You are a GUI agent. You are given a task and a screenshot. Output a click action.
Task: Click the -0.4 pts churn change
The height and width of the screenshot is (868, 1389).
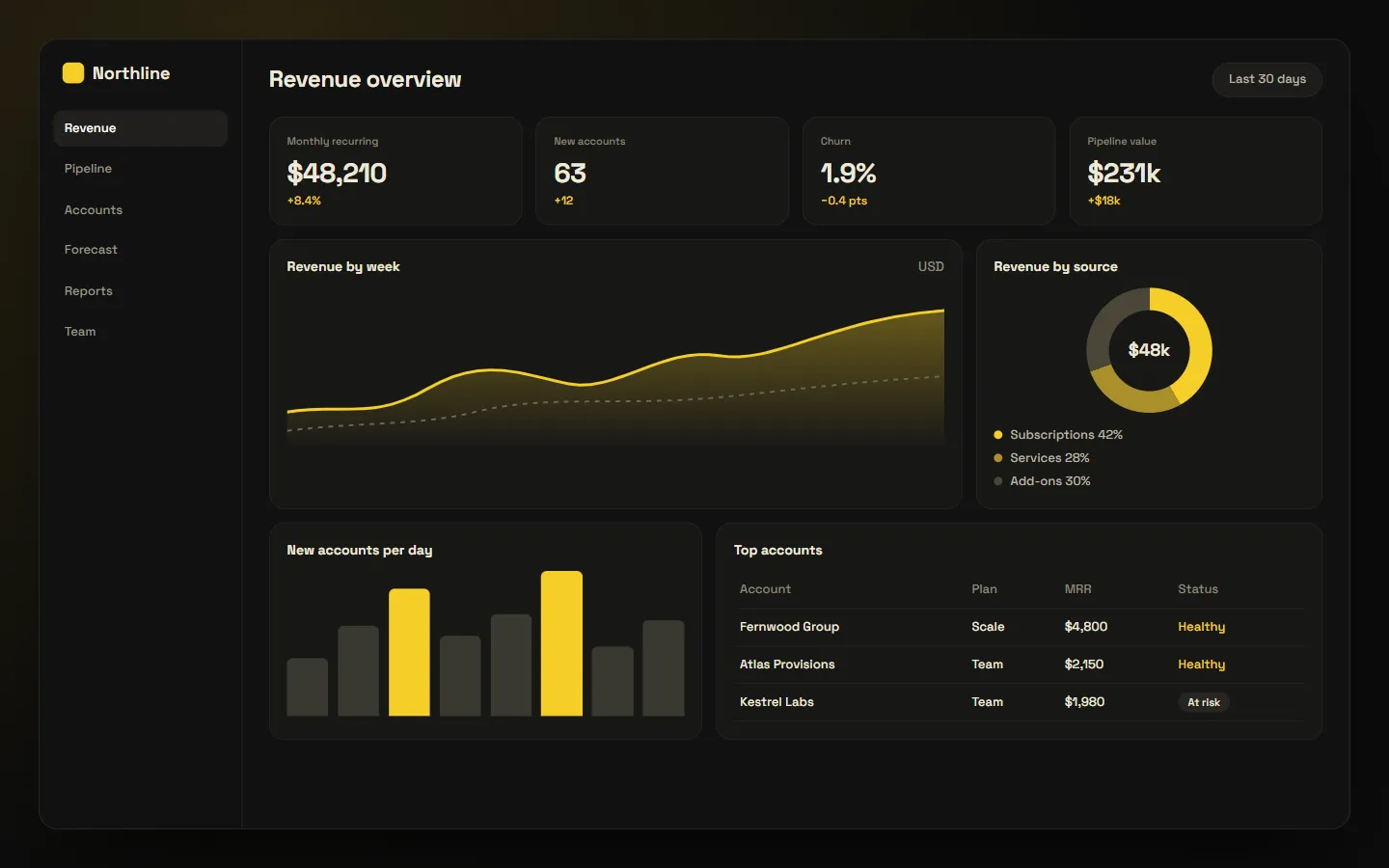tap(844, 201)
